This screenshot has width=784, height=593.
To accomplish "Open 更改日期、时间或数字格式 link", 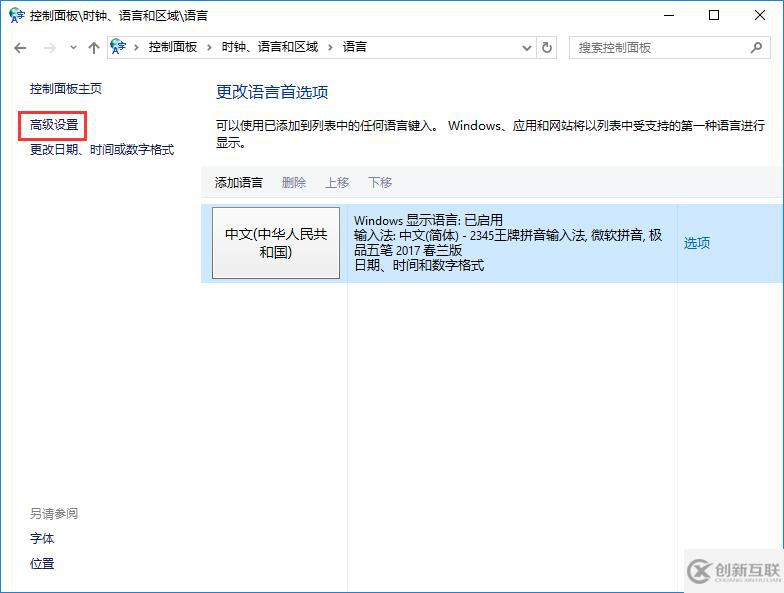I will pyautogui.click(x=102, y=149).
